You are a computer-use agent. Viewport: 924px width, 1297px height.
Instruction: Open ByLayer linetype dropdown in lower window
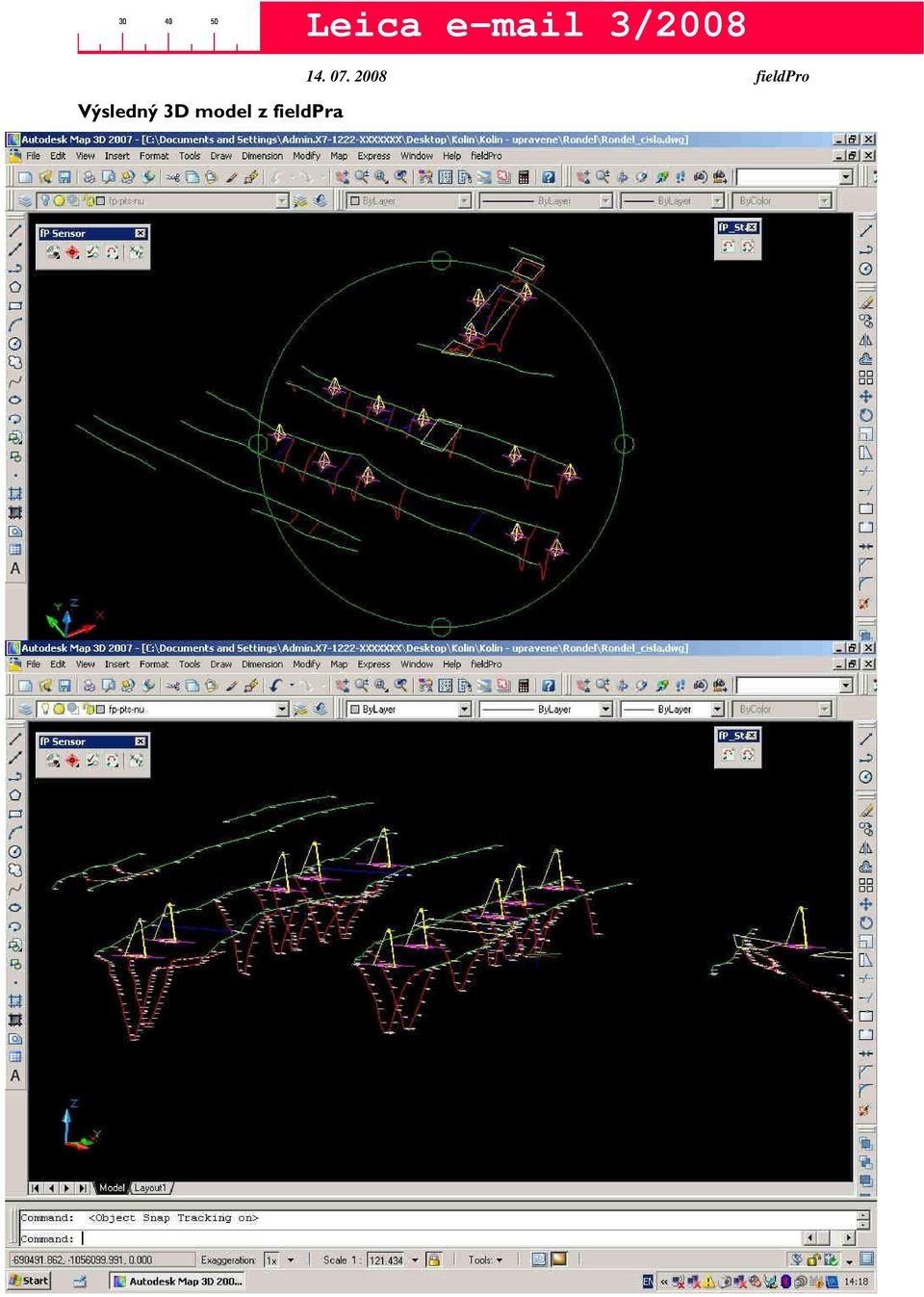click(x=606, y=709)
